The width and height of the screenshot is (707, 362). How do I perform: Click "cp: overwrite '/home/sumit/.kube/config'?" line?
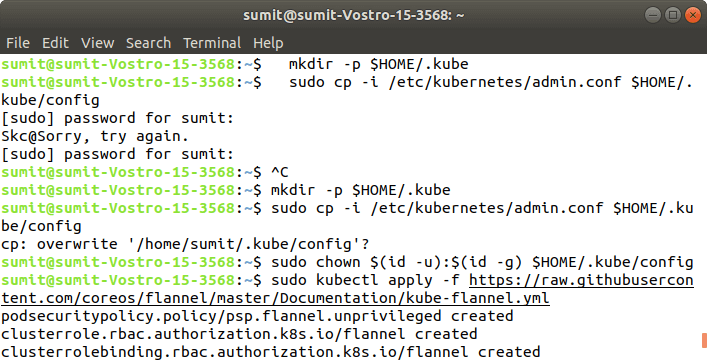[185, 244]
